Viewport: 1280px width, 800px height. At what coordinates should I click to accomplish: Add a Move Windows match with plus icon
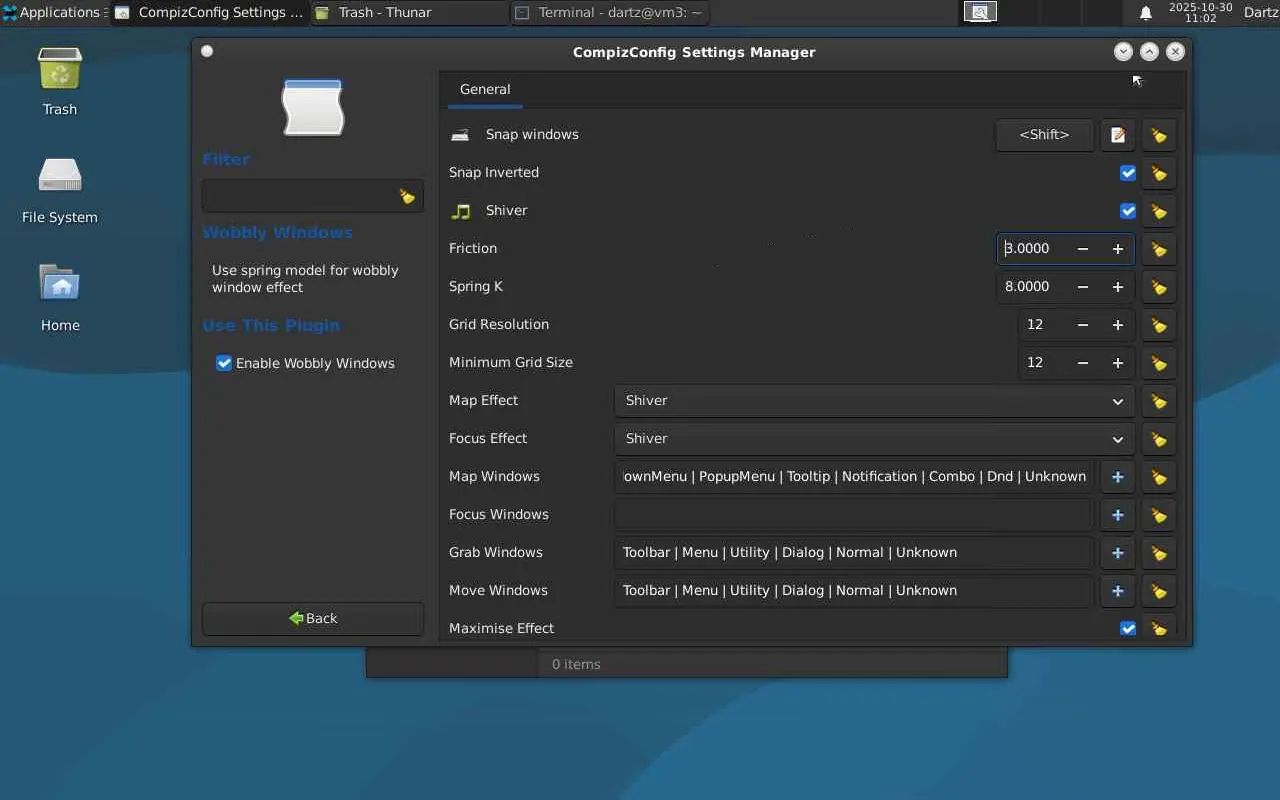click(x=1117, y=591)
